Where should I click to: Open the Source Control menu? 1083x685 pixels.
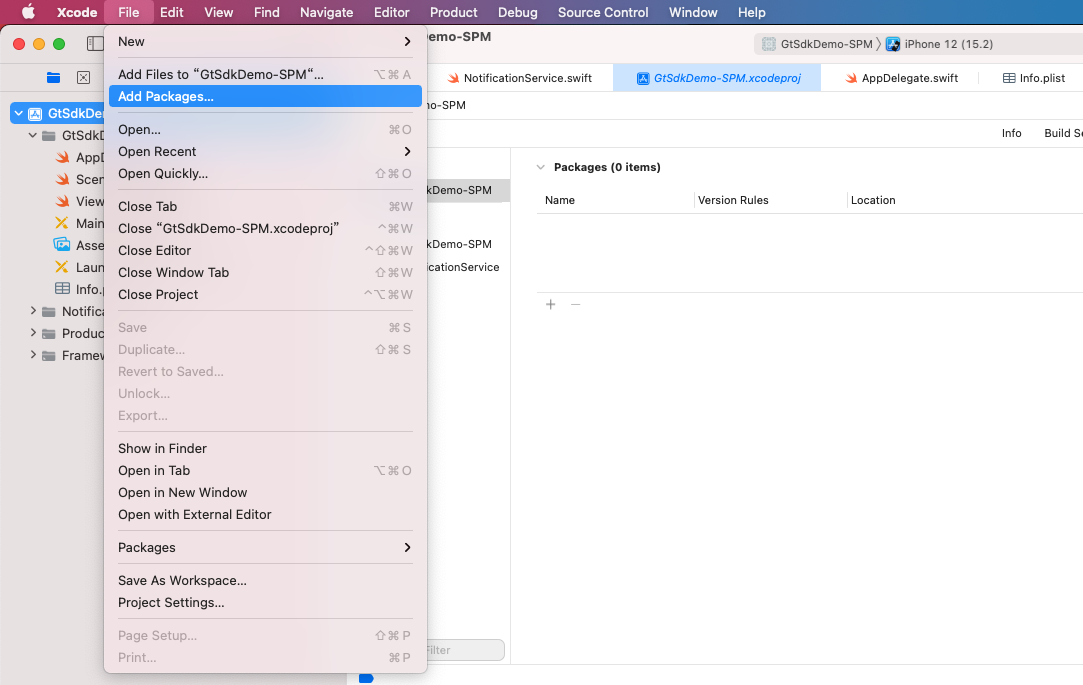(x=603, y=12)
